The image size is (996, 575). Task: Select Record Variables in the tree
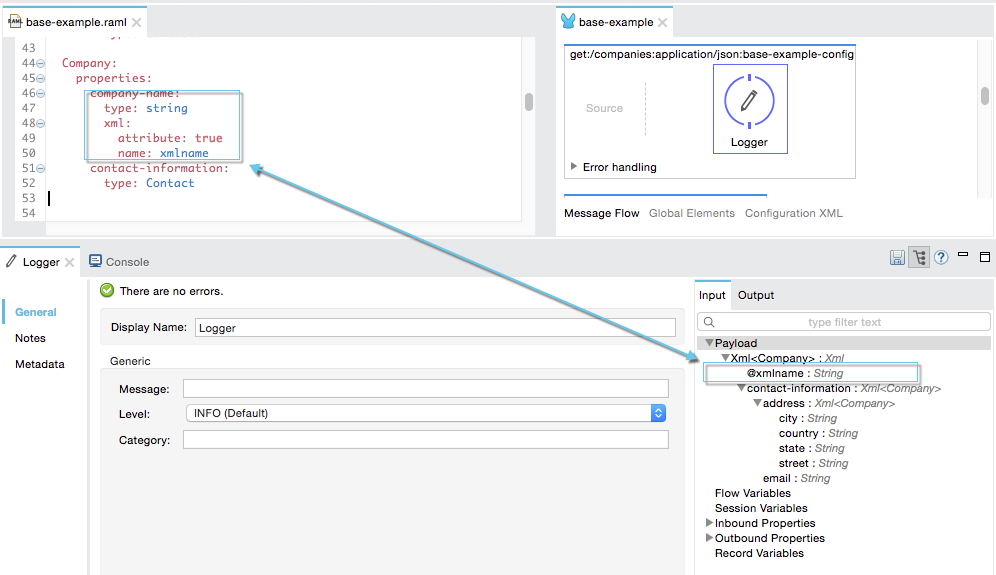tap(759, 553)
